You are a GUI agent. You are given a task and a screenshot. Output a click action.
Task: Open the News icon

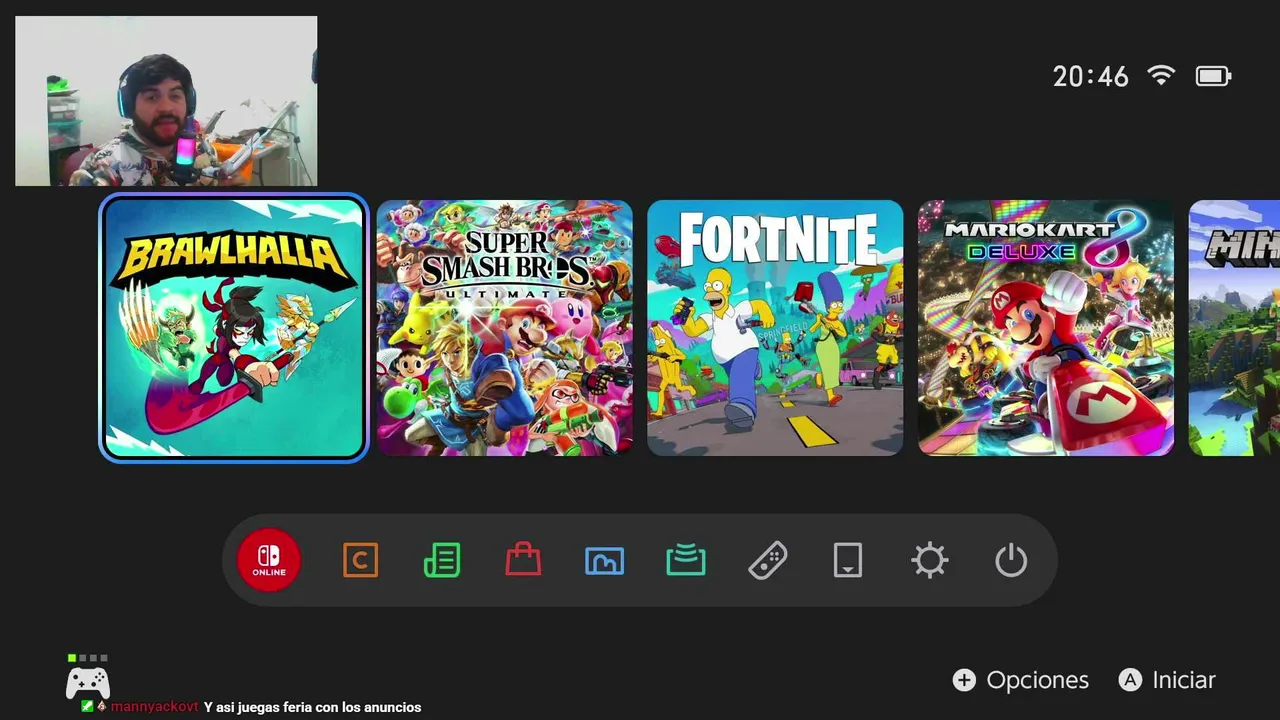point(442,560)
